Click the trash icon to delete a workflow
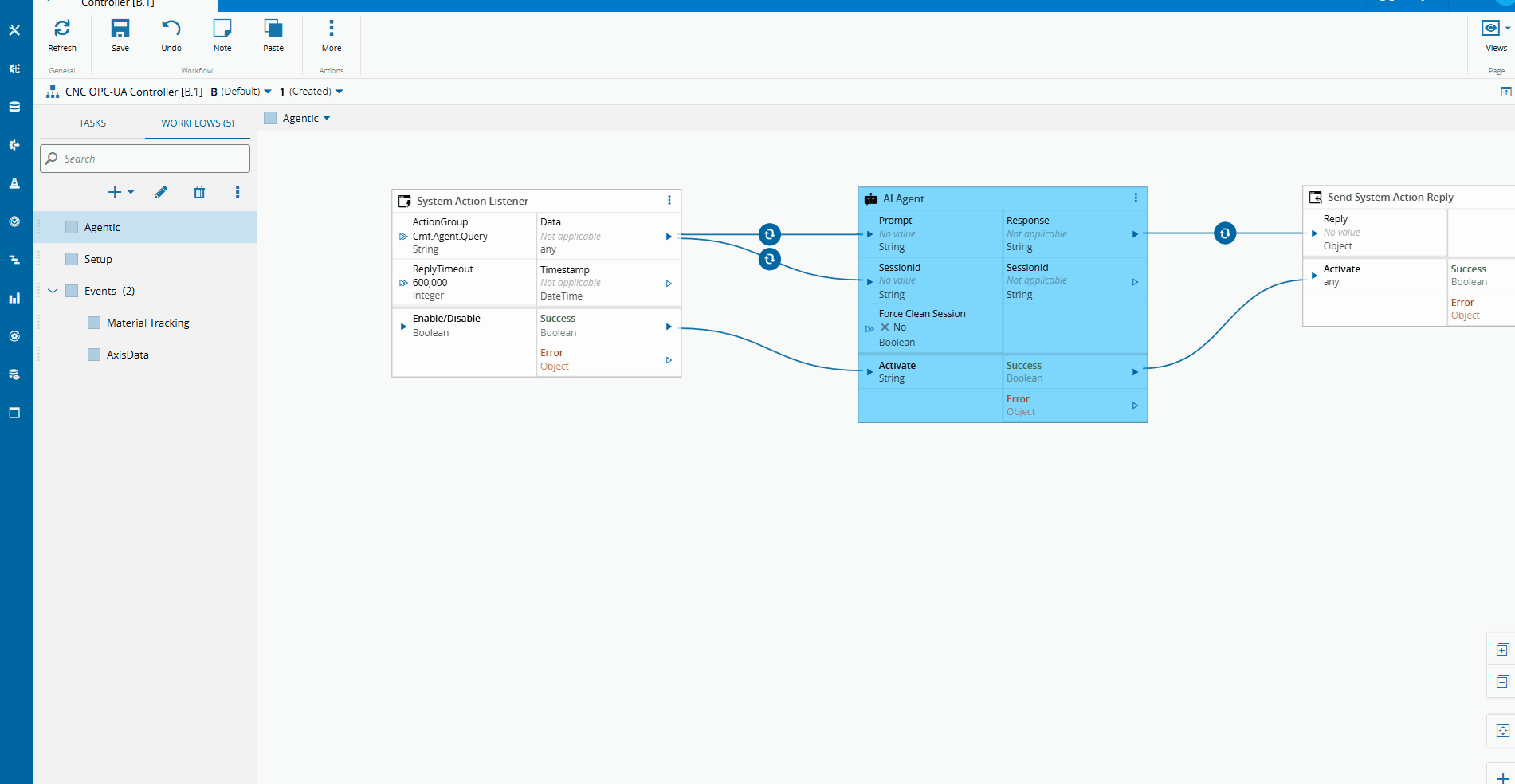The width and height of the screenshot is (1515, 784). [199, 192]
